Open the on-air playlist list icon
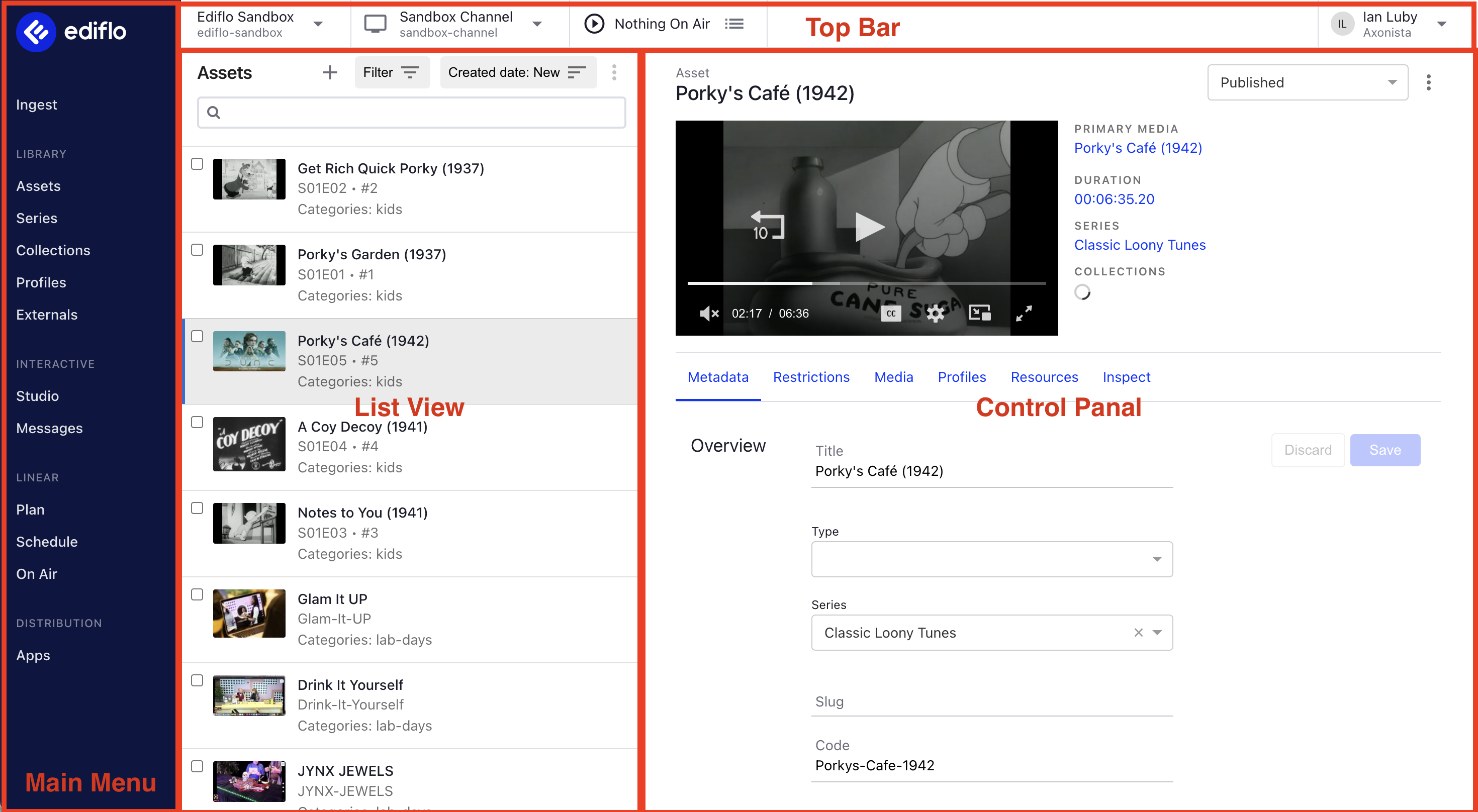 [x=734, y=24]
